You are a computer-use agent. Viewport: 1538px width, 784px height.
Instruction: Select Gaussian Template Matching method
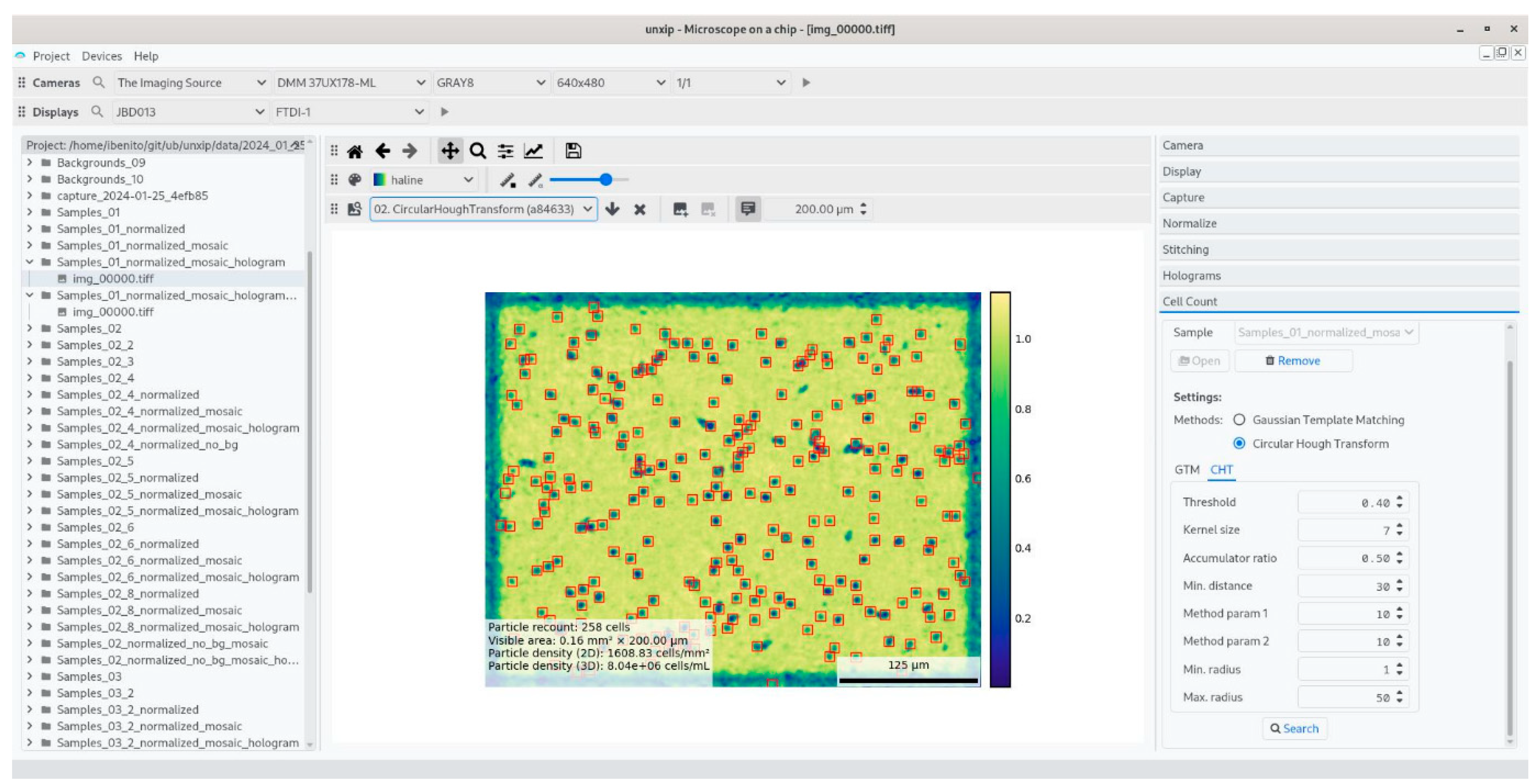pos(1239,420)
